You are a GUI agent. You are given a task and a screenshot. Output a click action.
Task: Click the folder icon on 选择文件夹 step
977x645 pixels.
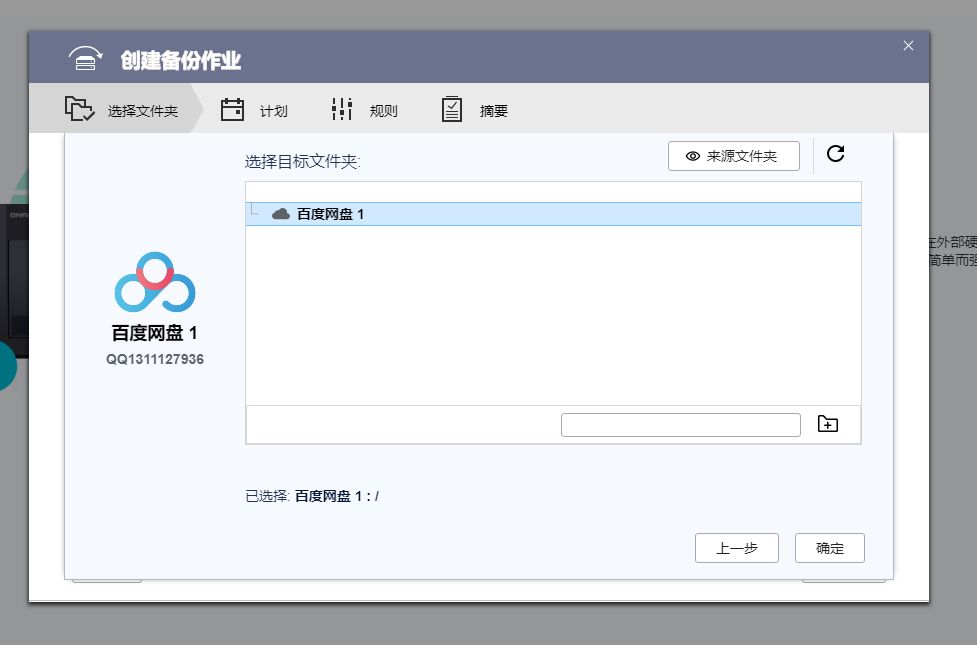pos(80,110)
